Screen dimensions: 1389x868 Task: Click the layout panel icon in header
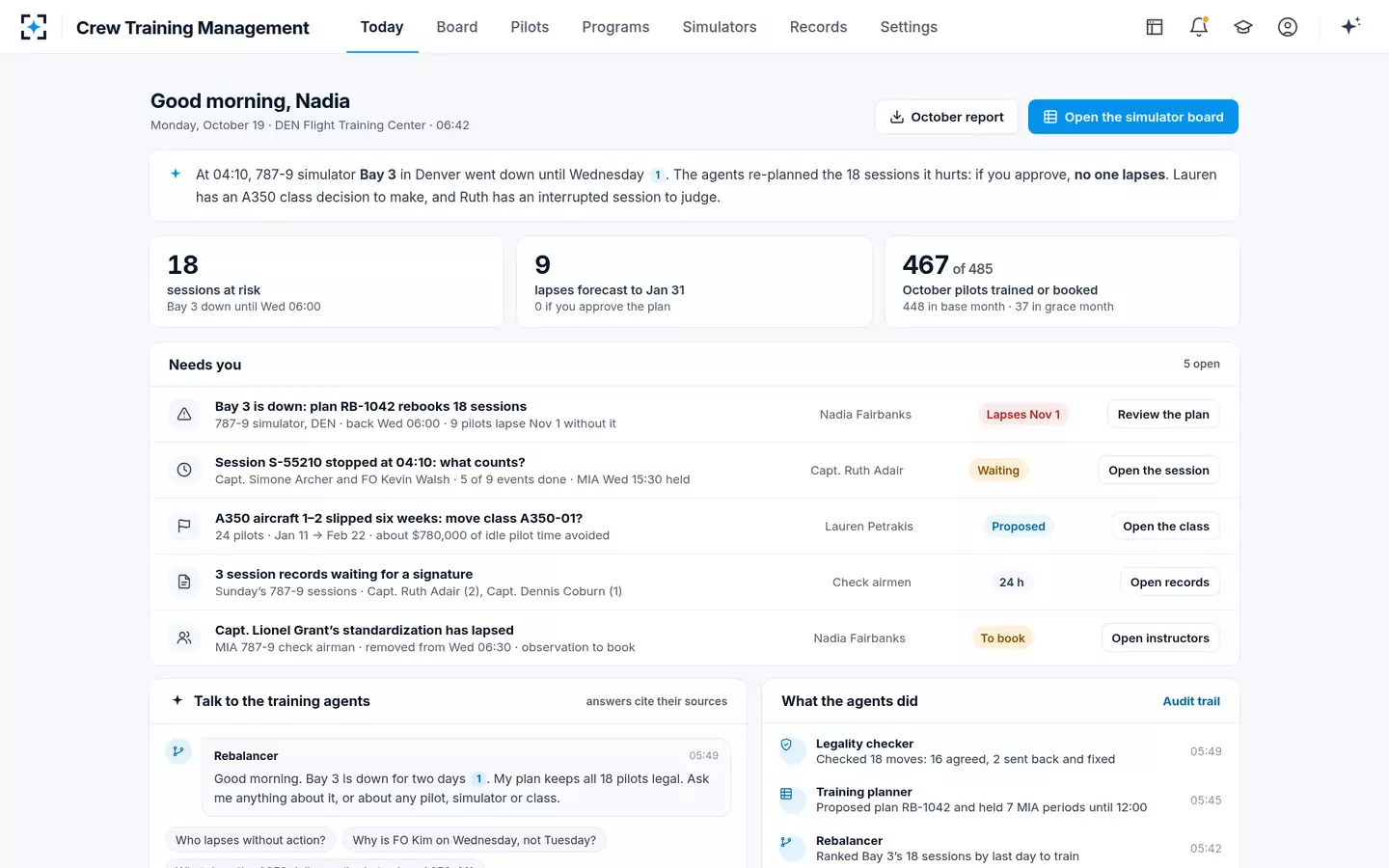(x=1155, y=27)
